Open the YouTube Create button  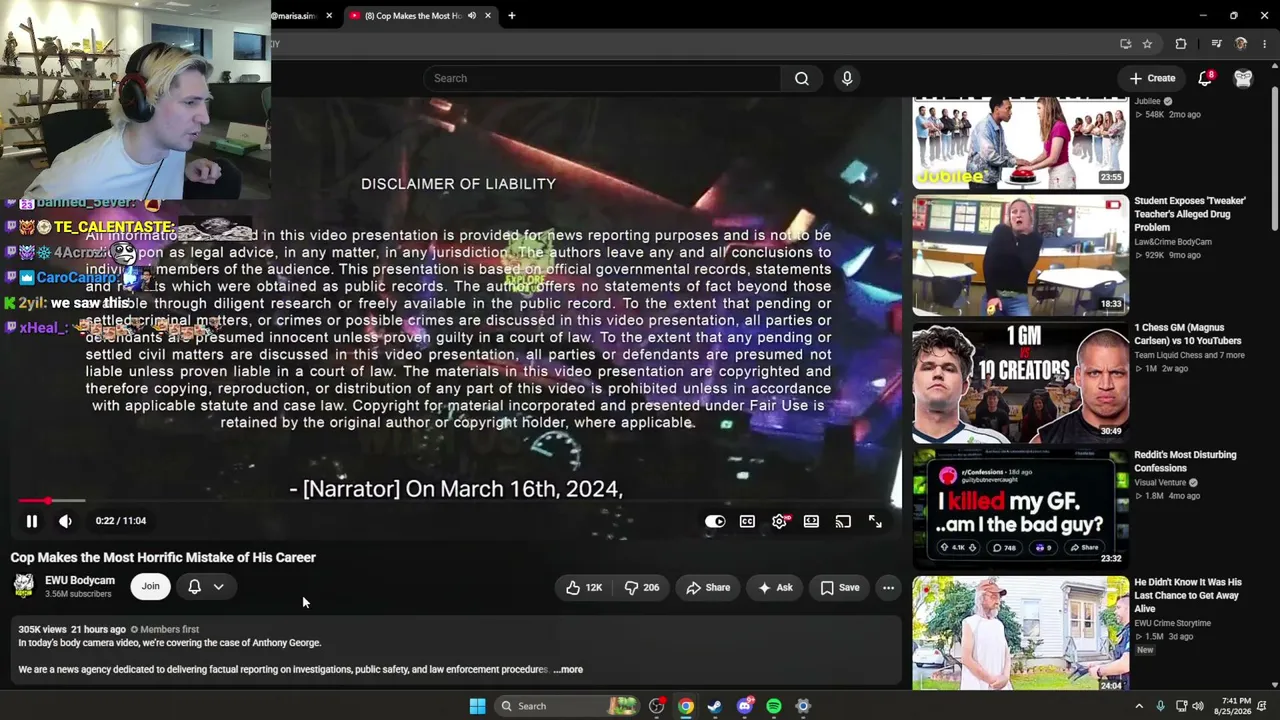click(1152, 78)
